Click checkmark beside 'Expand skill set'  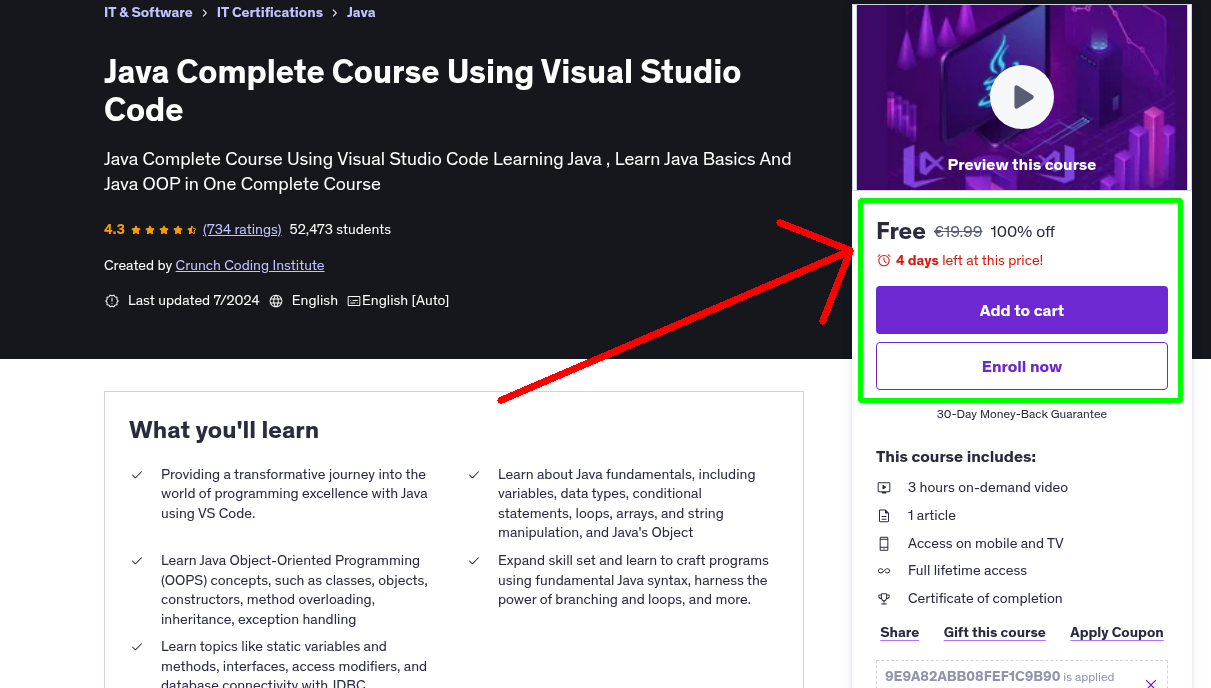474,561
